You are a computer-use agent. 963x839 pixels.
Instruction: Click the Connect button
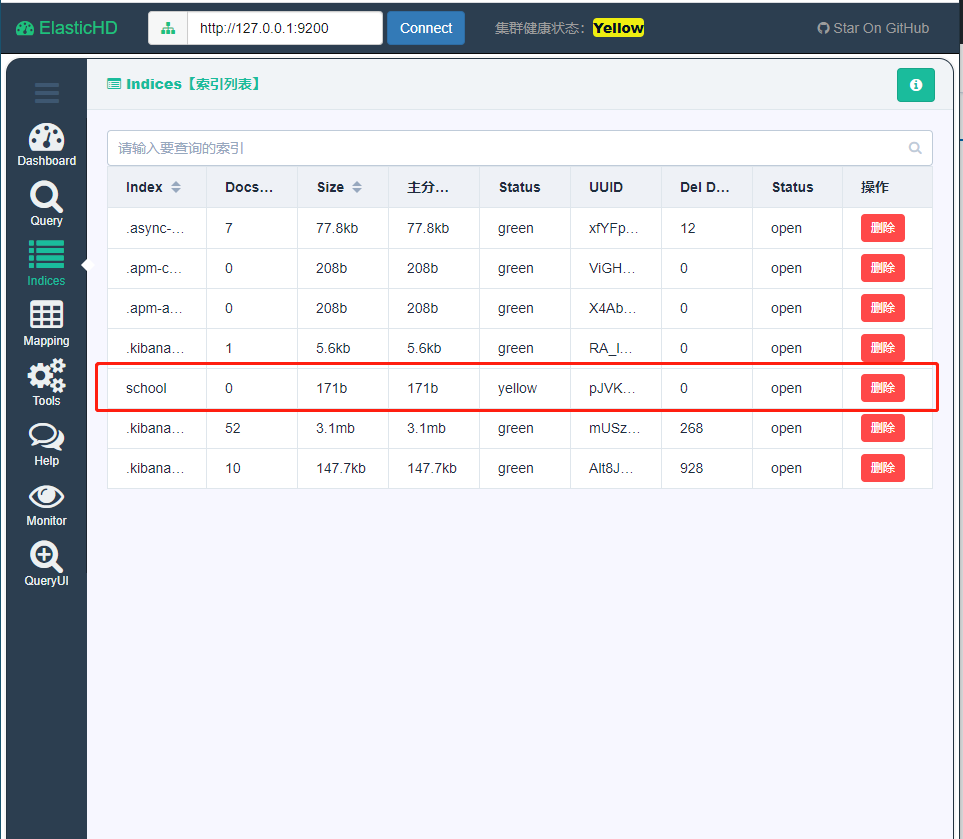(x=426, y=28)
